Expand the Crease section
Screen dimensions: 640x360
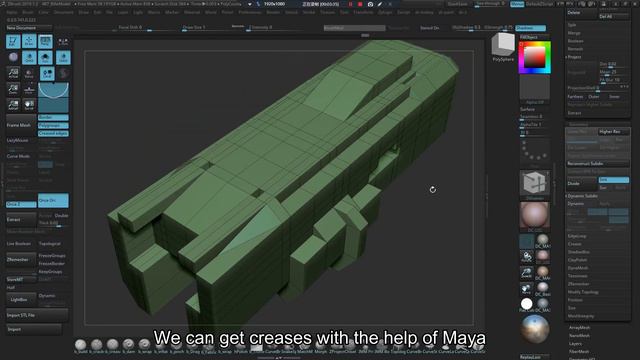coord(575,244)
